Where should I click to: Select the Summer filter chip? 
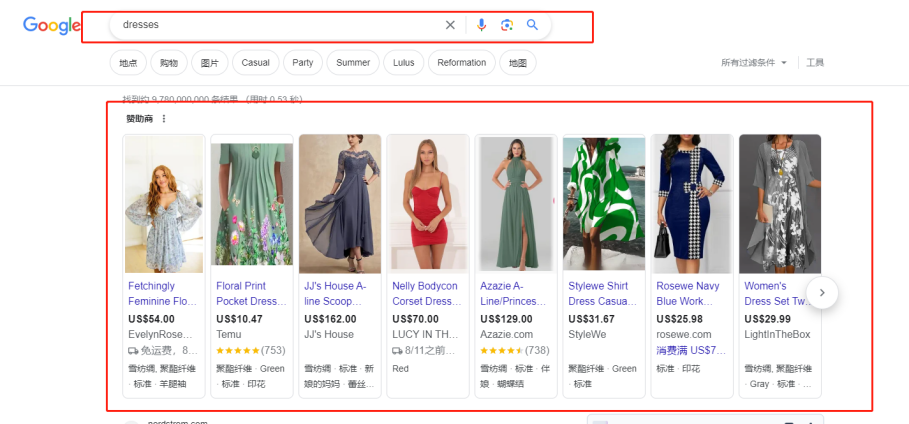click(353, 63)
